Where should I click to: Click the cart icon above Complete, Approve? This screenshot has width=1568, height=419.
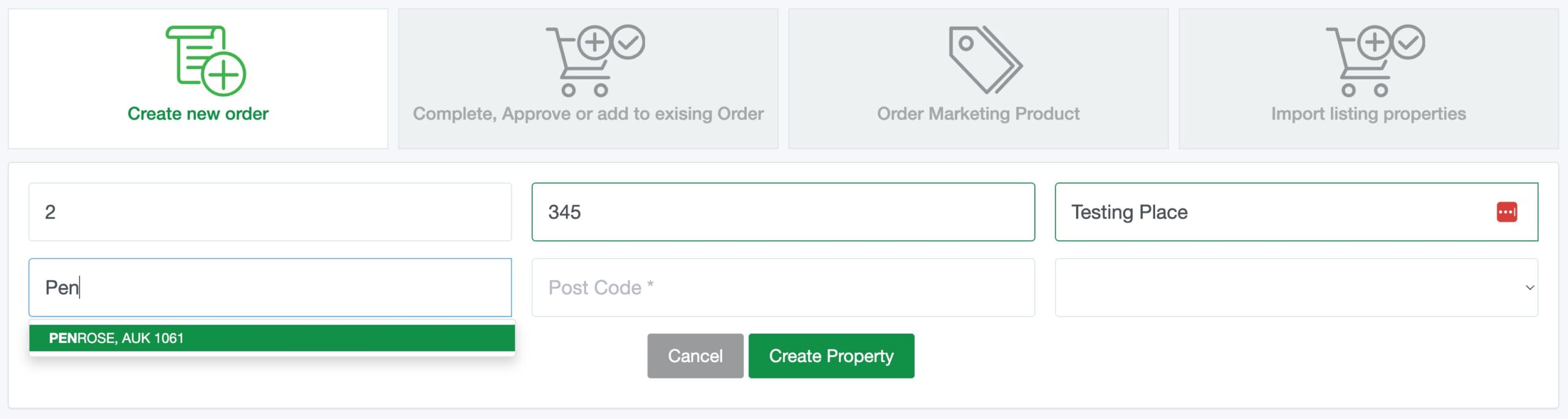tap(595, 61)
